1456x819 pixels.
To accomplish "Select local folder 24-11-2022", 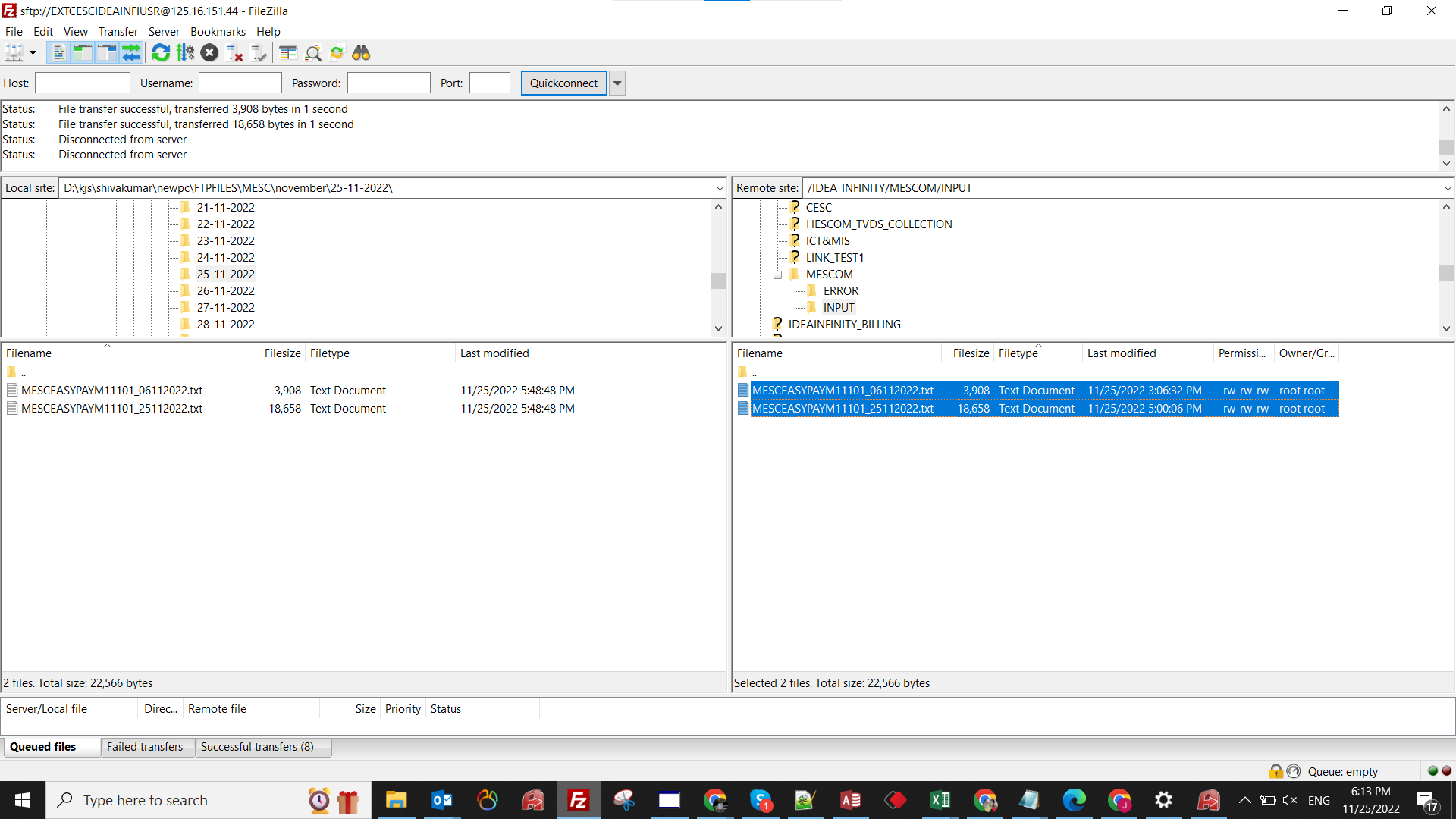I will 226,258.
